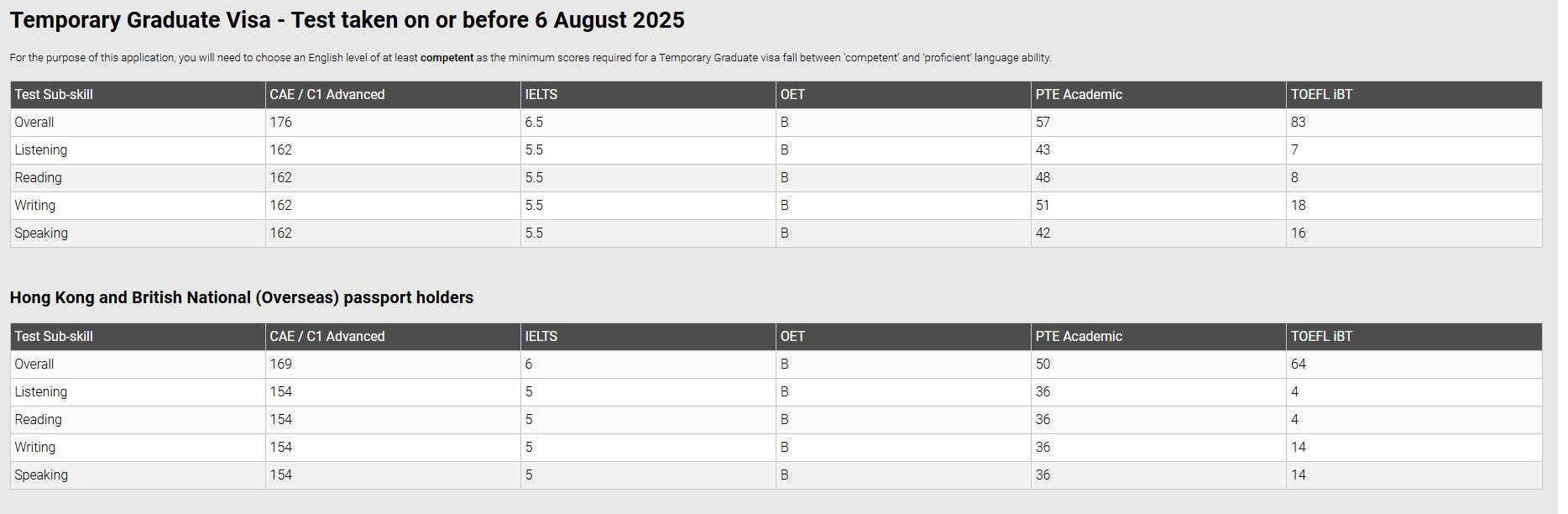Image resolution: width=1568 pixels, height=514 pixels.
Task: Click the PTE Academic overall score 57
Action: (1043, 123)
